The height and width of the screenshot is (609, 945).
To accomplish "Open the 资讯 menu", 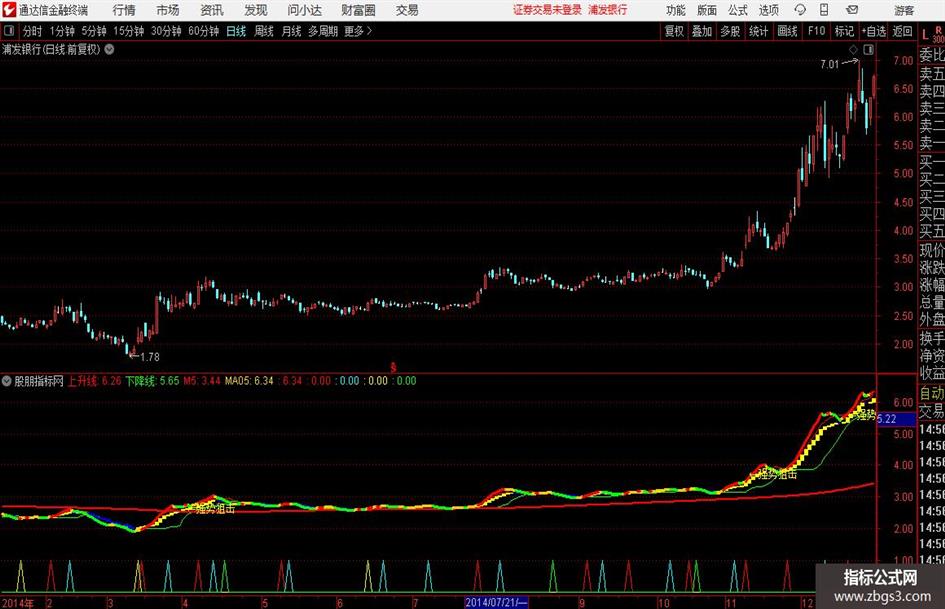I will tap(212, 10).
